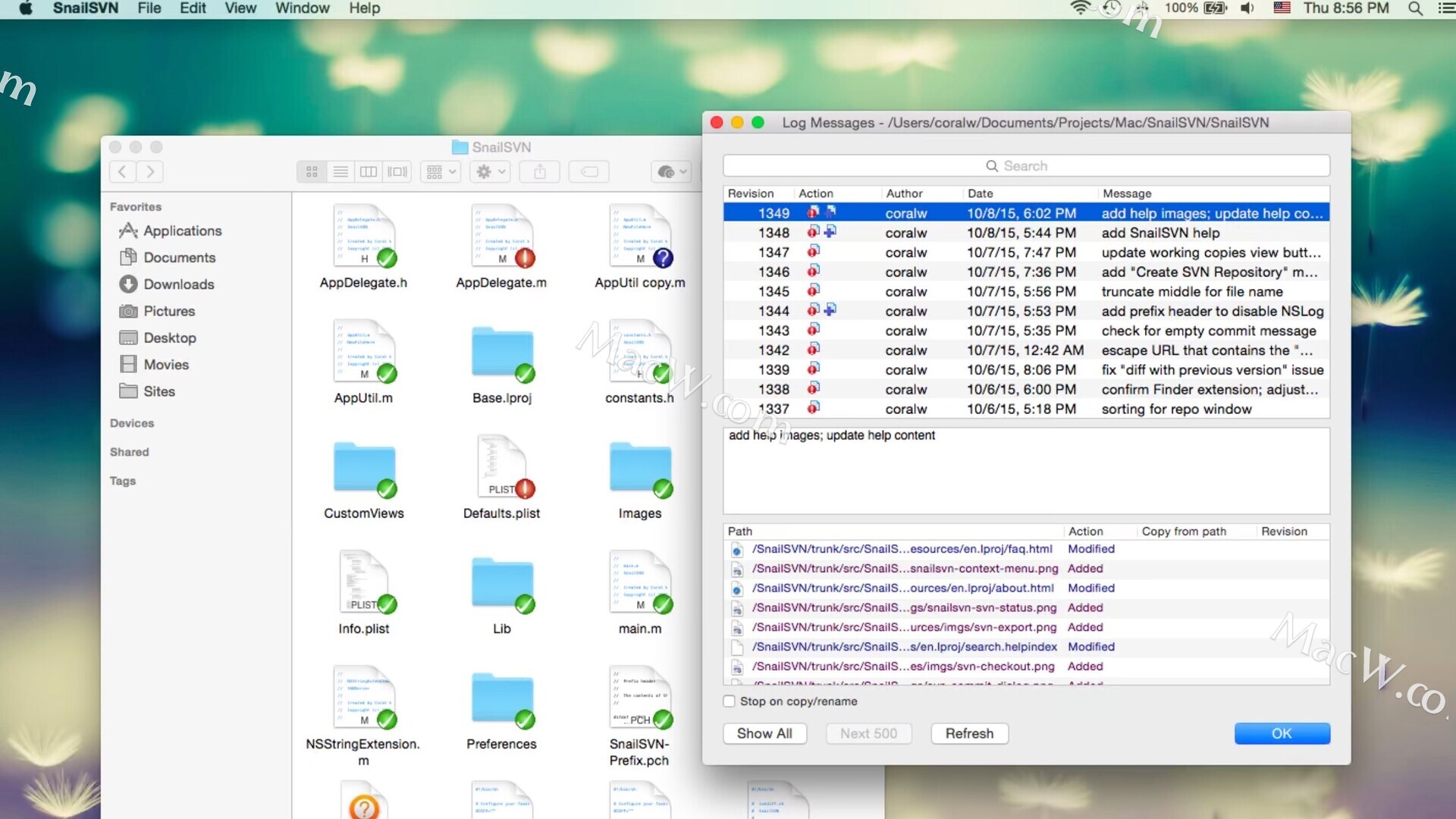This screenshot has height=819, width=1456.
Task: Select the snailsvn-context-menu.png path row
Action: click(x=1026, y=569)
